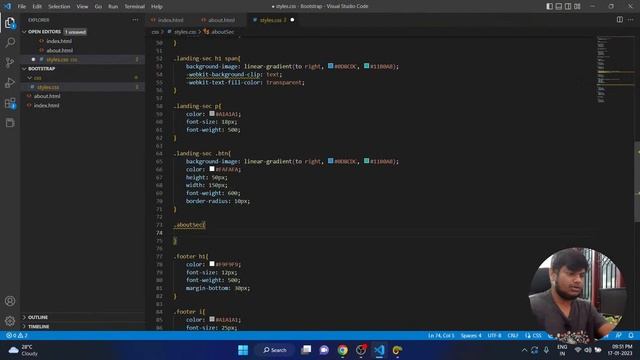Switch to the about.html editor tab

(221, 20)
